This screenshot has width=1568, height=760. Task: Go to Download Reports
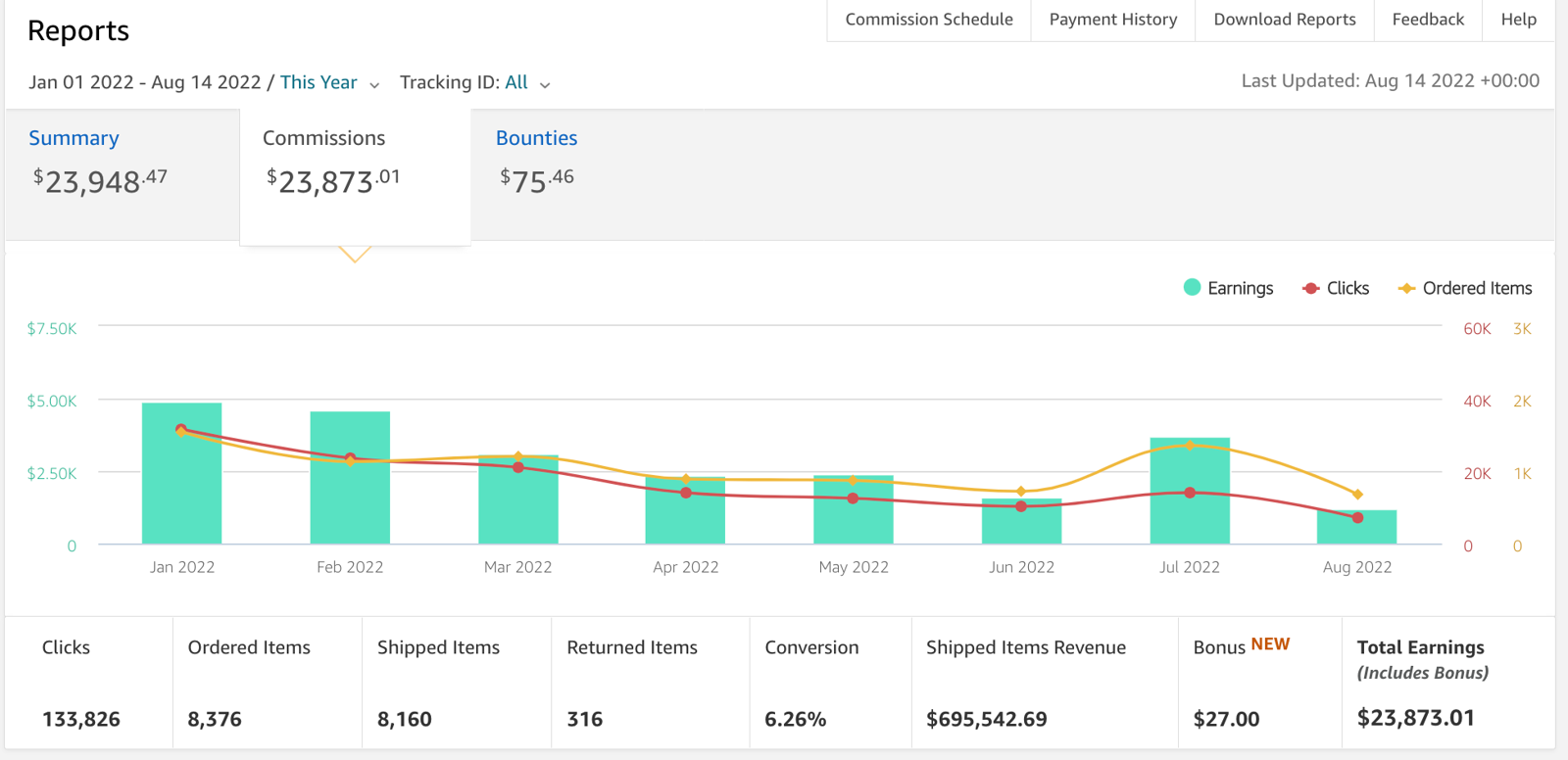(x=1285, y=20)
